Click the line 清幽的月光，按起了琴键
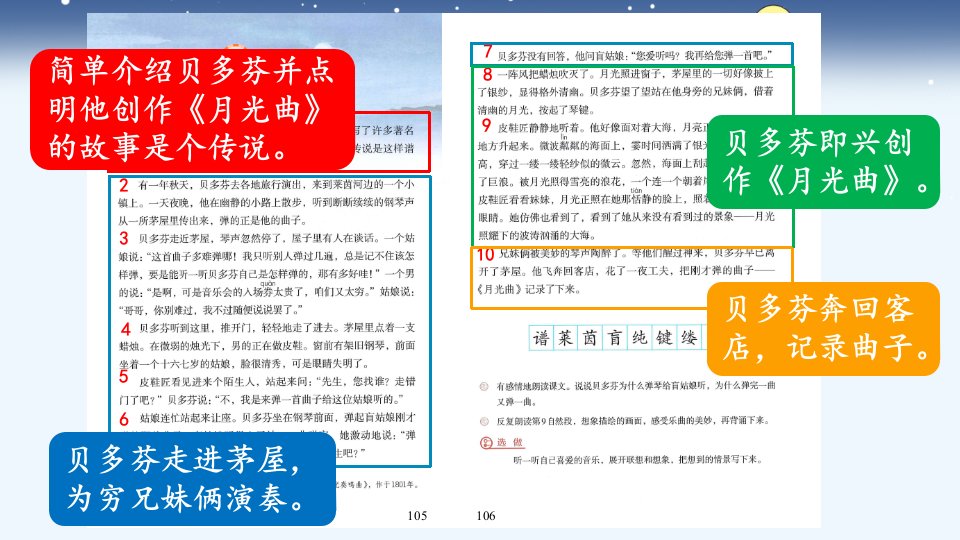The width and height of the screenshot is (960, 540). point(536,110)
